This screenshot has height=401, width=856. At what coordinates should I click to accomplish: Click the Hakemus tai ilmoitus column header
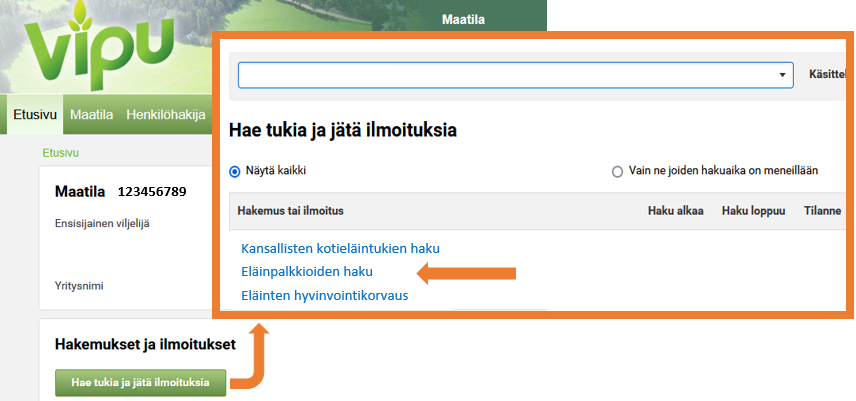click(290, 211)
